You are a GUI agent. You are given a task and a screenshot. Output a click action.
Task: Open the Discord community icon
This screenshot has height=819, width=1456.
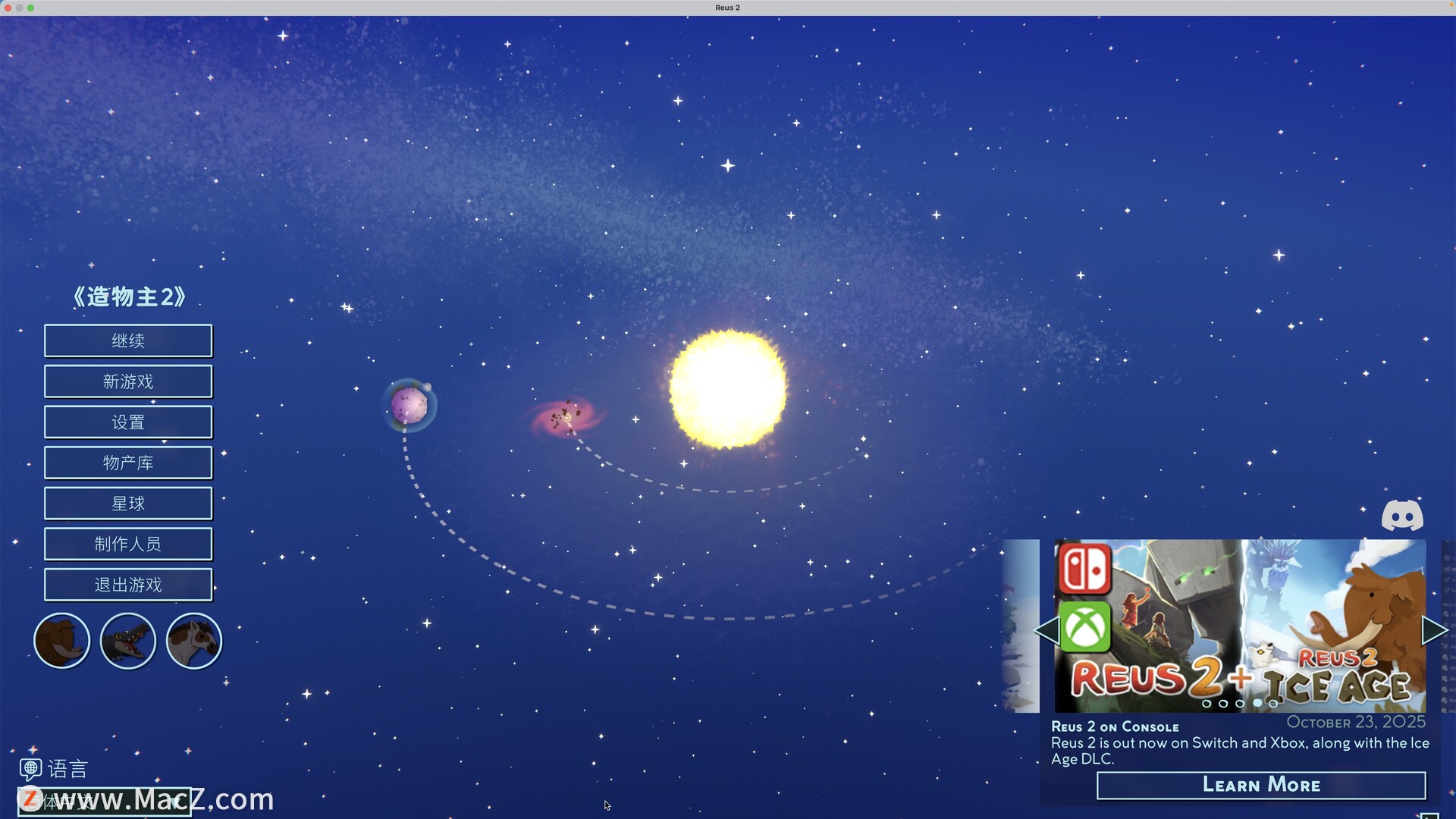1401,516
